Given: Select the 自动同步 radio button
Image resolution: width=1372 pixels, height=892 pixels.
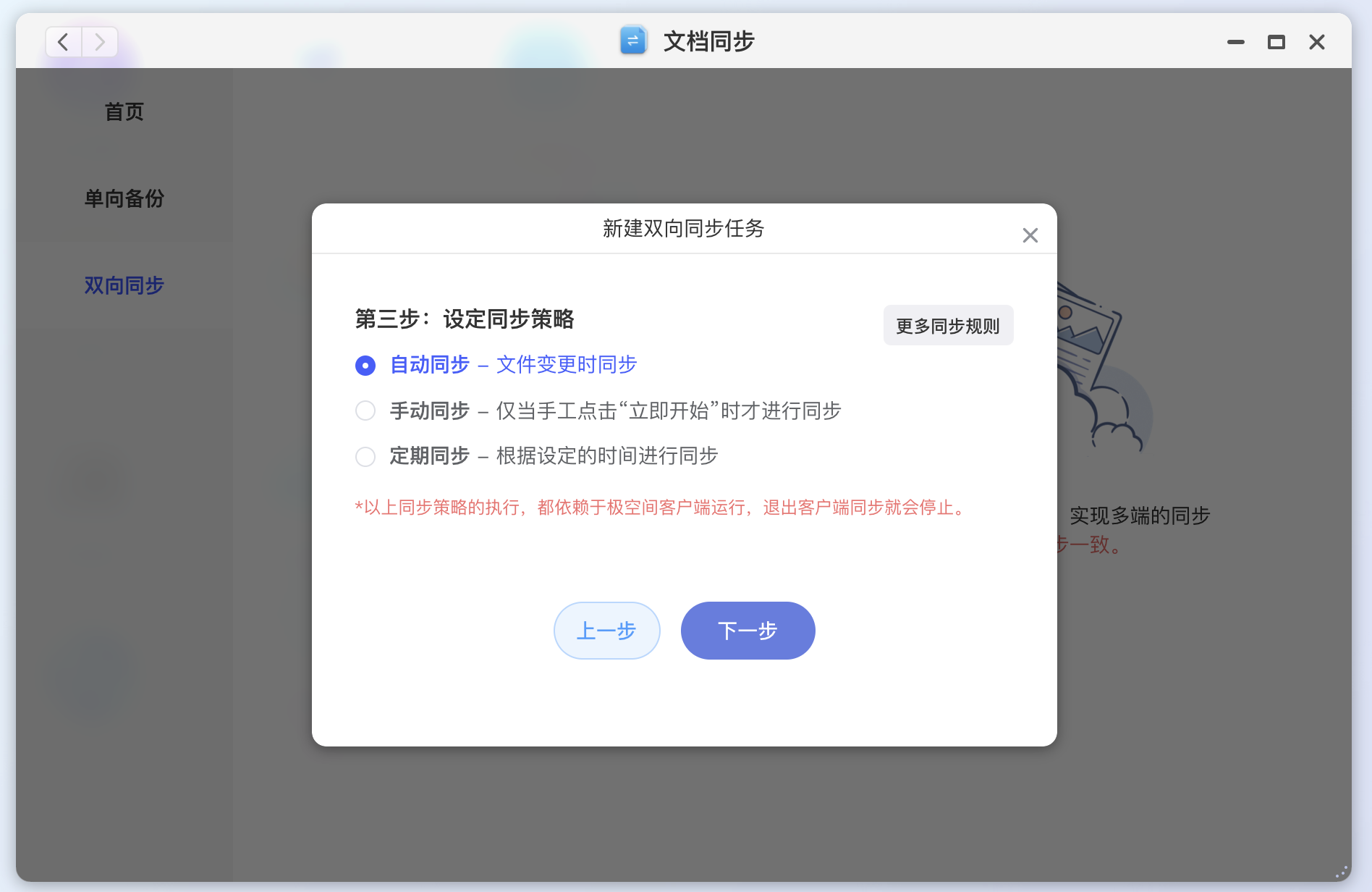Looking at the screenshot, I should 365,366.
